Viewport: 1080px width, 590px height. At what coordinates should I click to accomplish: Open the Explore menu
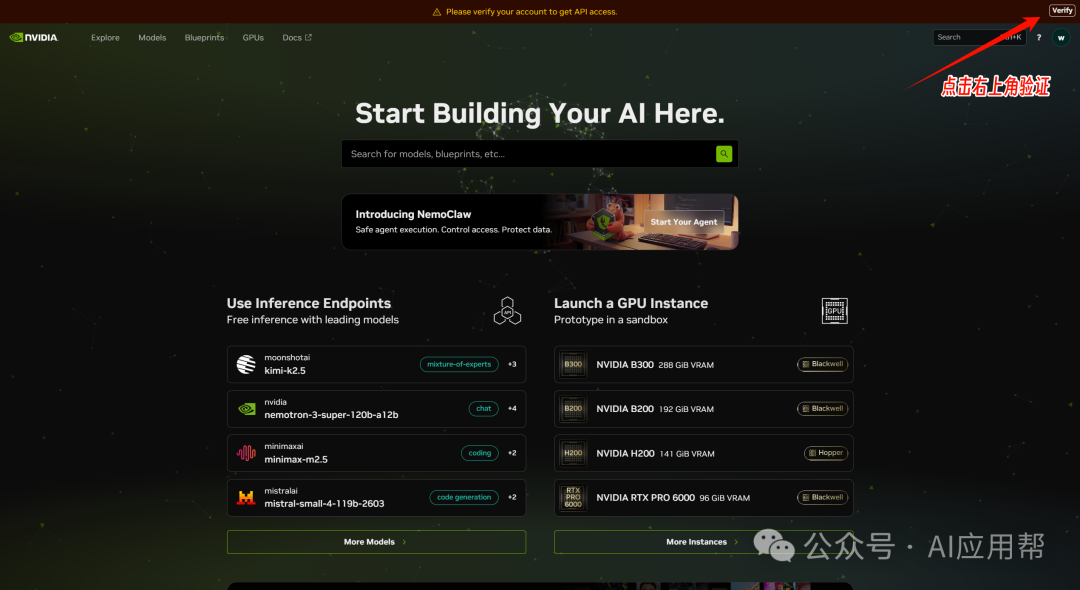105,38
